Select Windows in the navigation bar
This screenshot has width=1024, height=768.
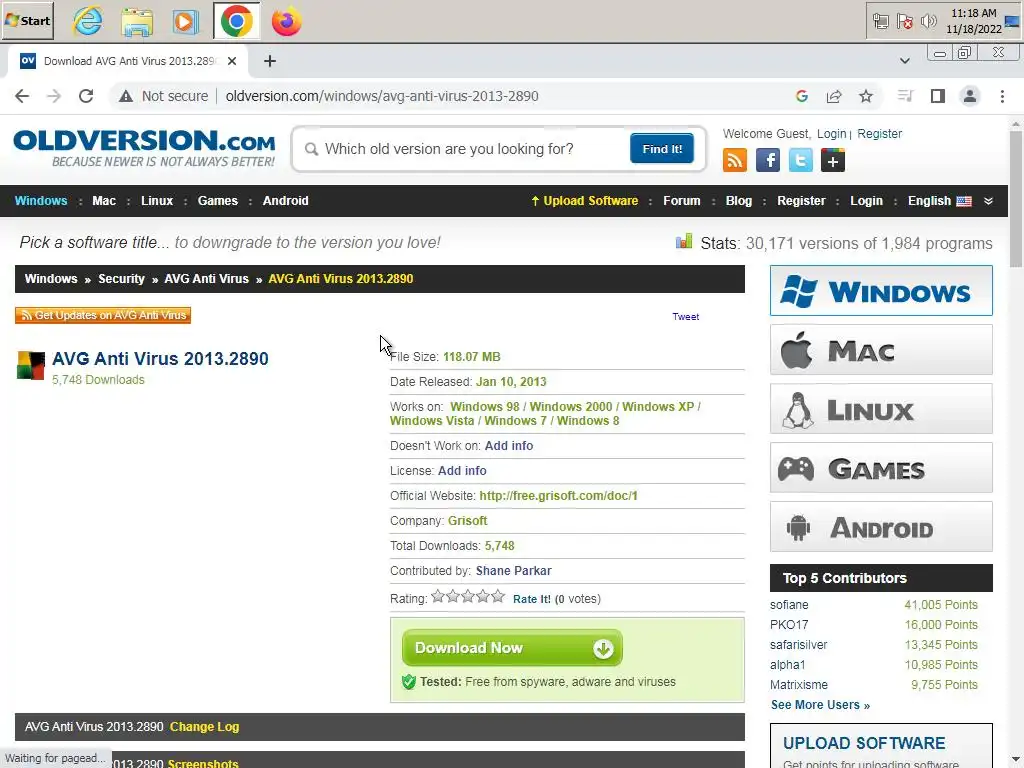coord(41,201)
